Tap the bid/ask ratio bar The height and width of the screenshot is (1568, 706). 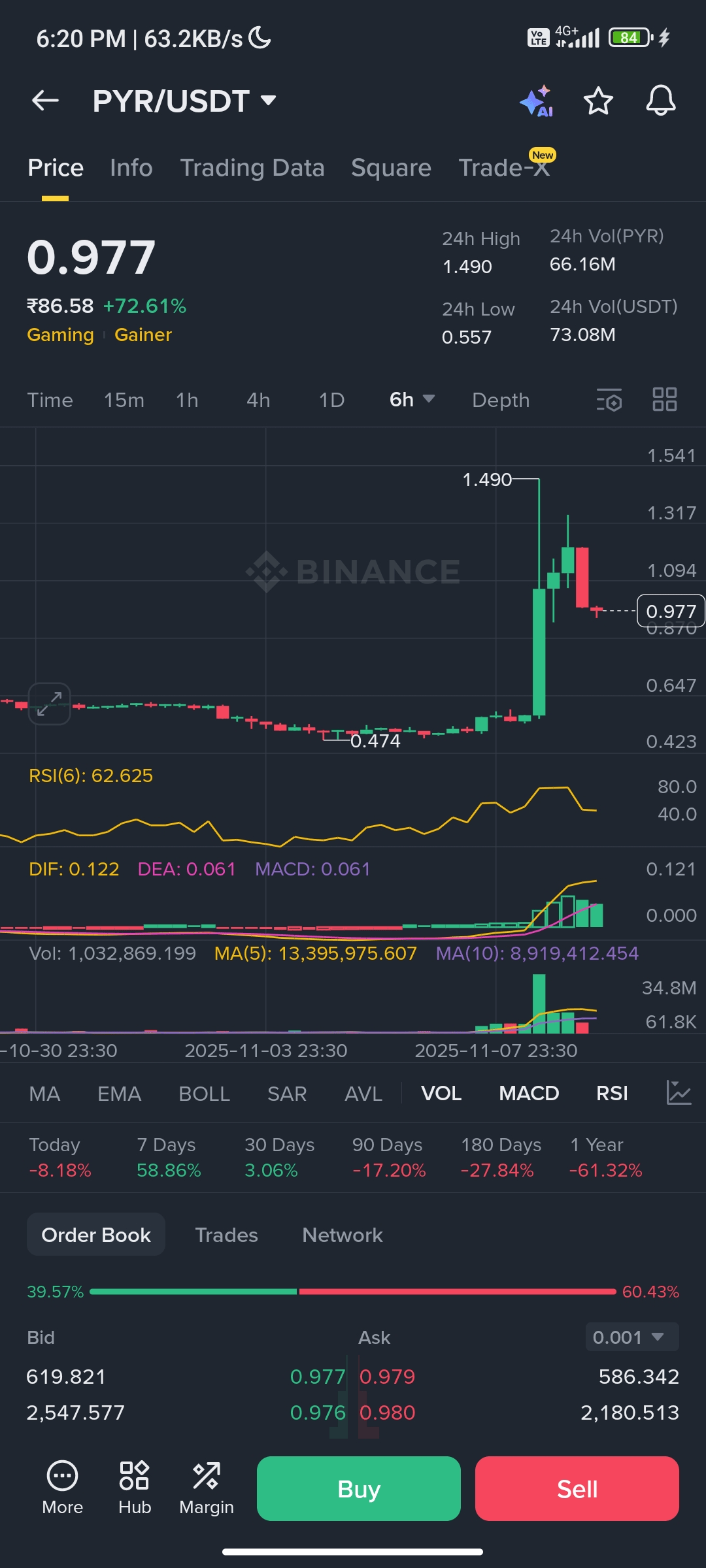(x=353, y=1292)
